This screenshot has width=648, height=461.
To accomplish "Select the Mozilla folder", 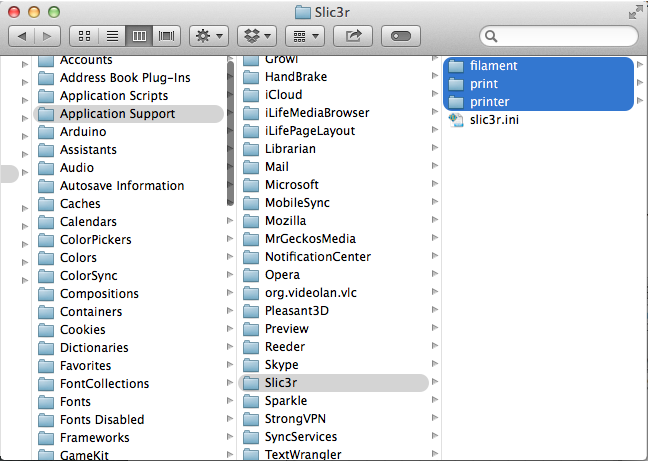I will point(333,221).
